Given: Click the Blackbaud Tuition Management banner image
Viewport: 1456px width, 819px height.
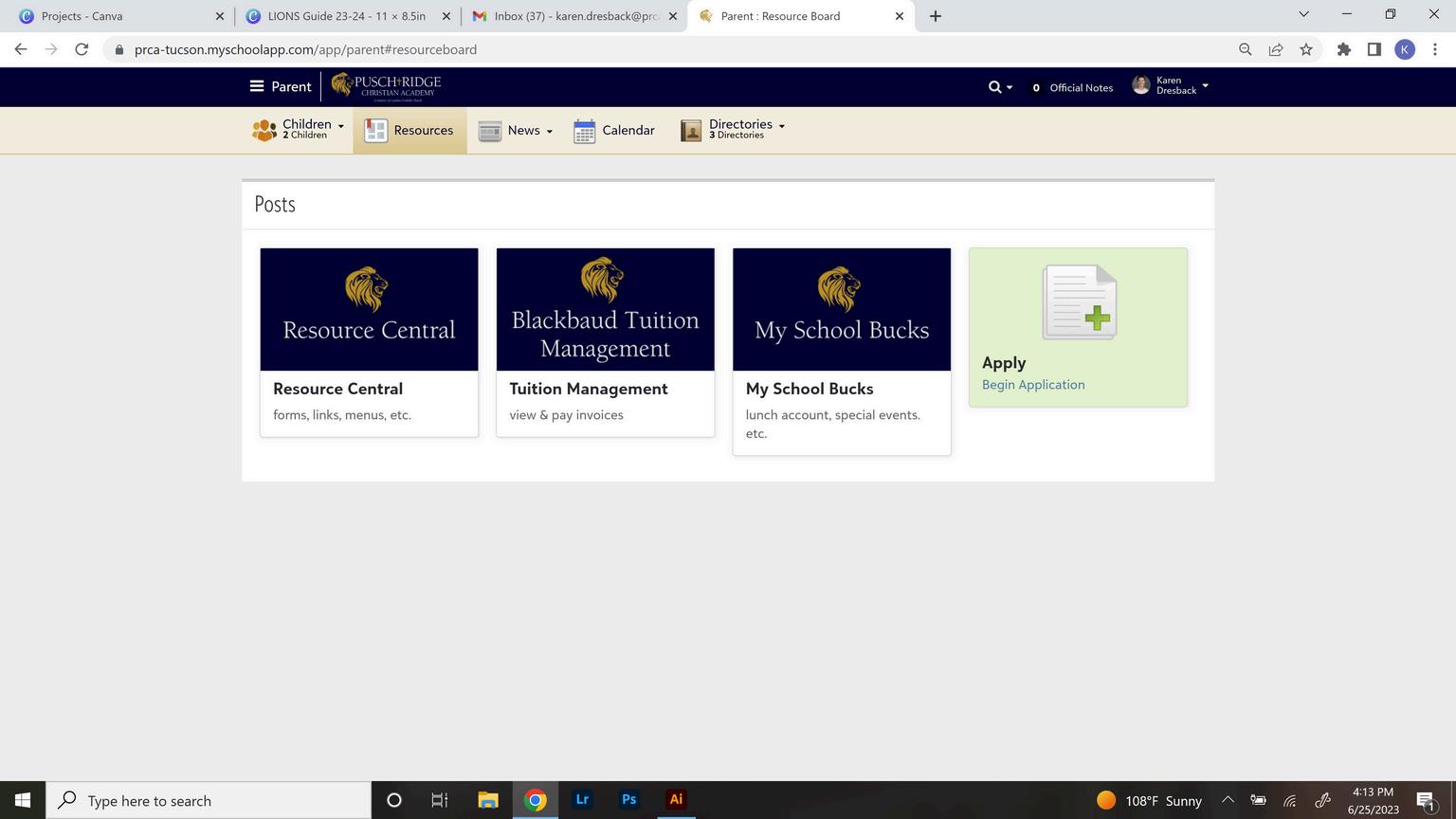Looking at the screenshot, I should coord(606,309).
